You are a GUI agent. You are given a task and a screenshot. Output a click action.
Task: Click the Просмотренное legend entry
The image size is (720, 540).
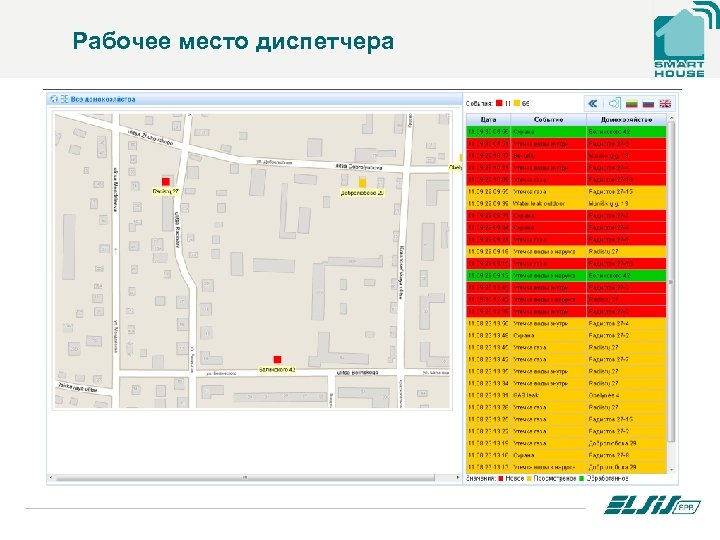[551, 478]
